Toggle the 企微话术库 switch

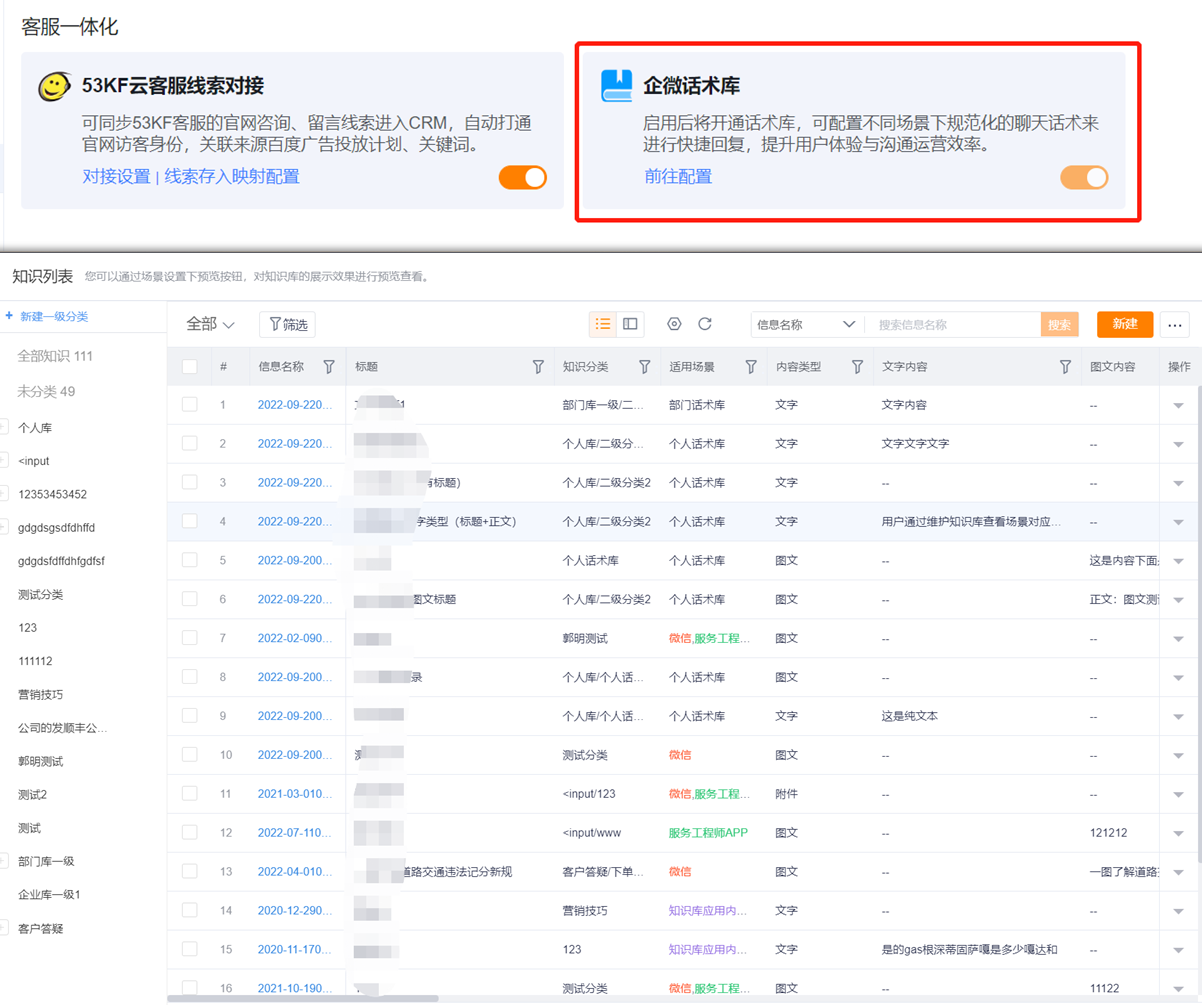pos(1084,177)
